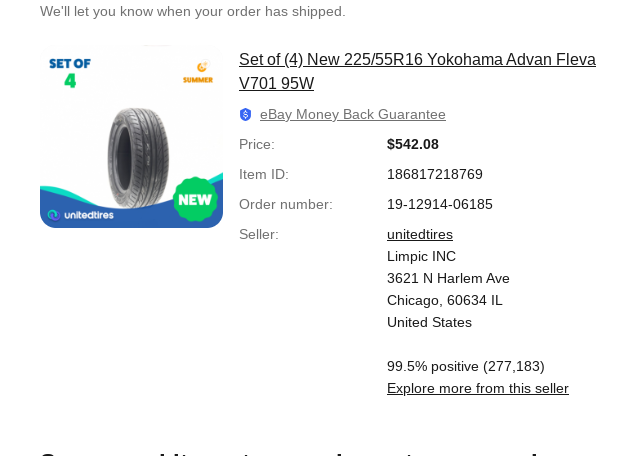640x456 pixels.
Task: Click the eBay Money Back Guarantee shield icon
Action: point(245,115)
